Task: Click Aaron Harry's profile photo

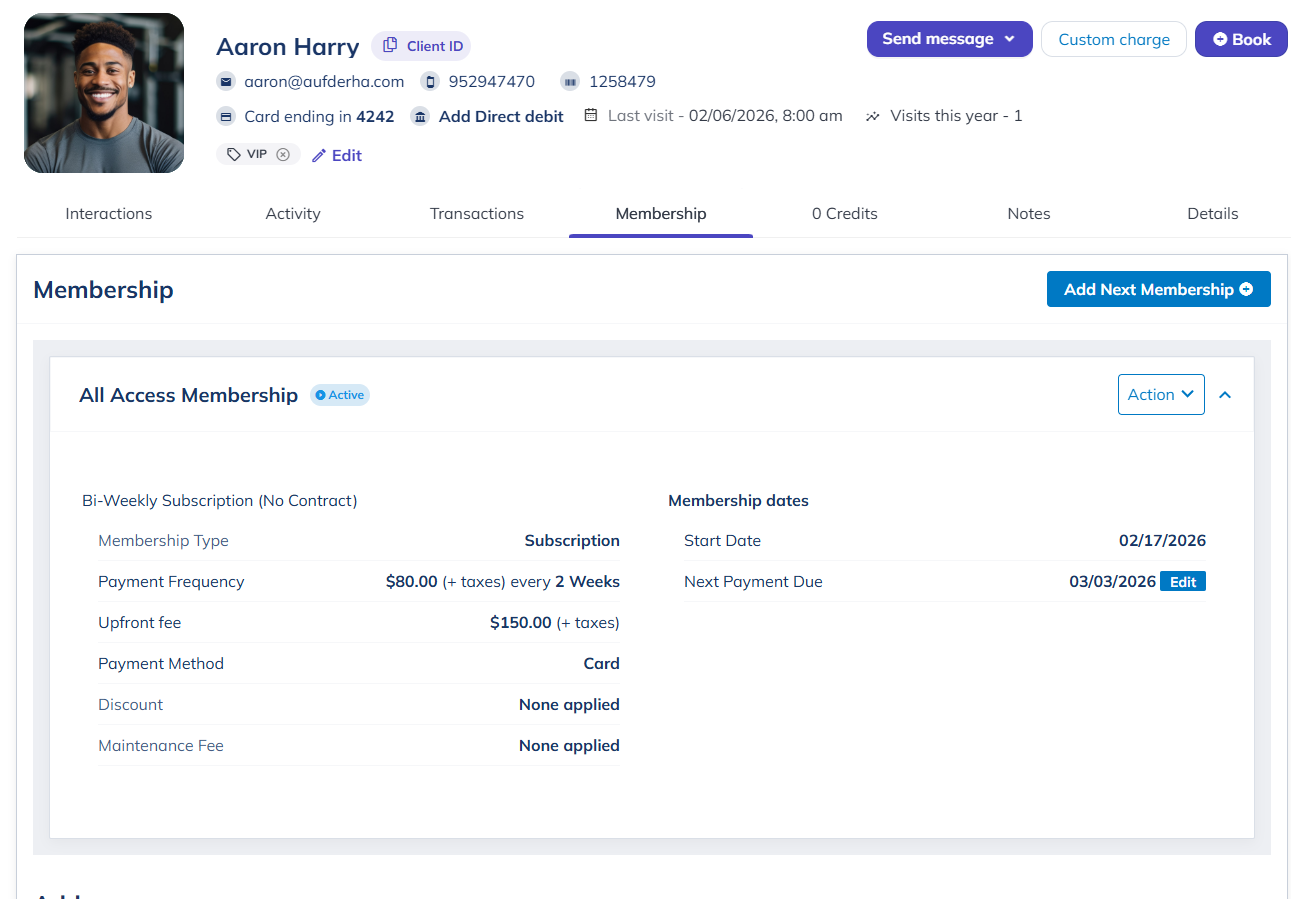Action: click(104, 93)
